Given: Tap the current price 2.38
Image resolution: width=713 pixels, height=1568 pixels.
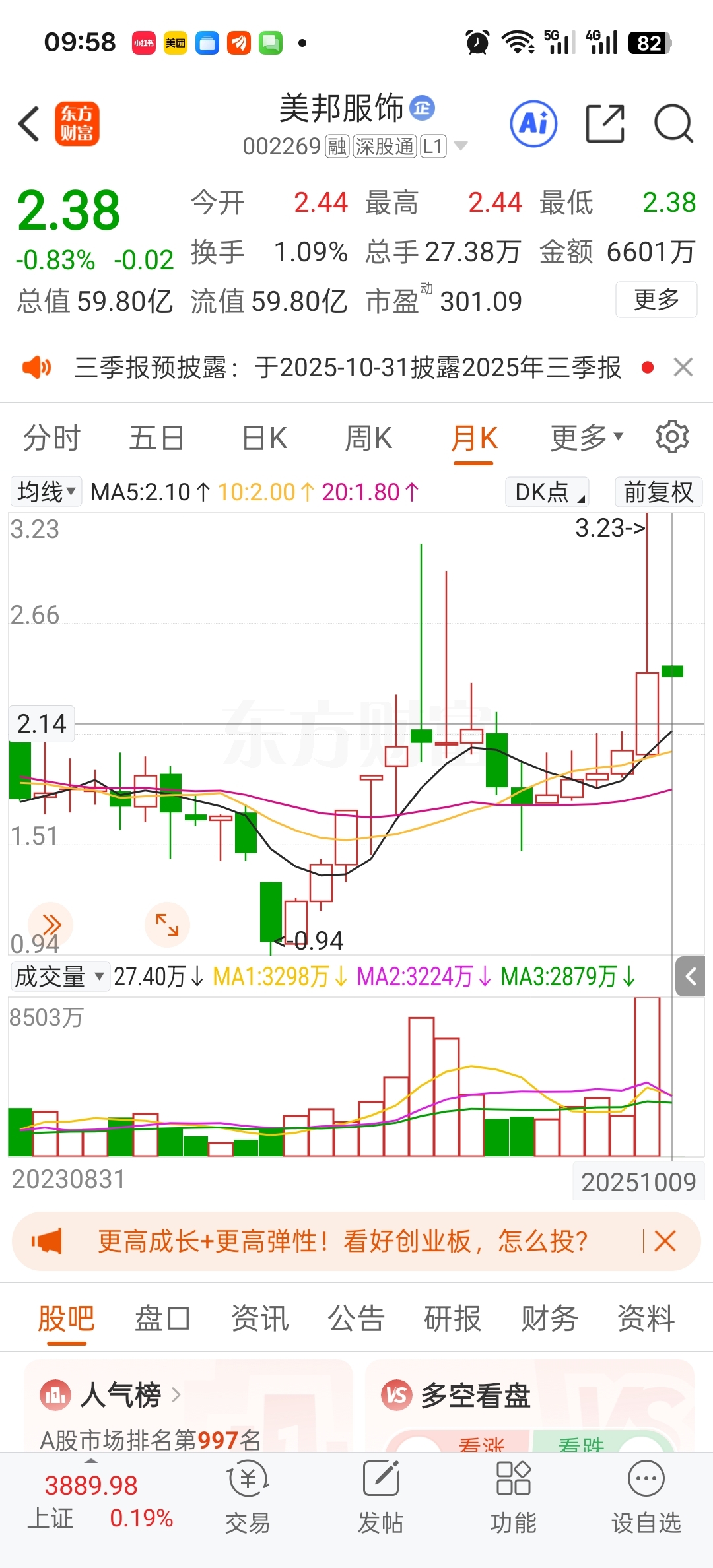Looking at the screenshot, I should [69, 211].
